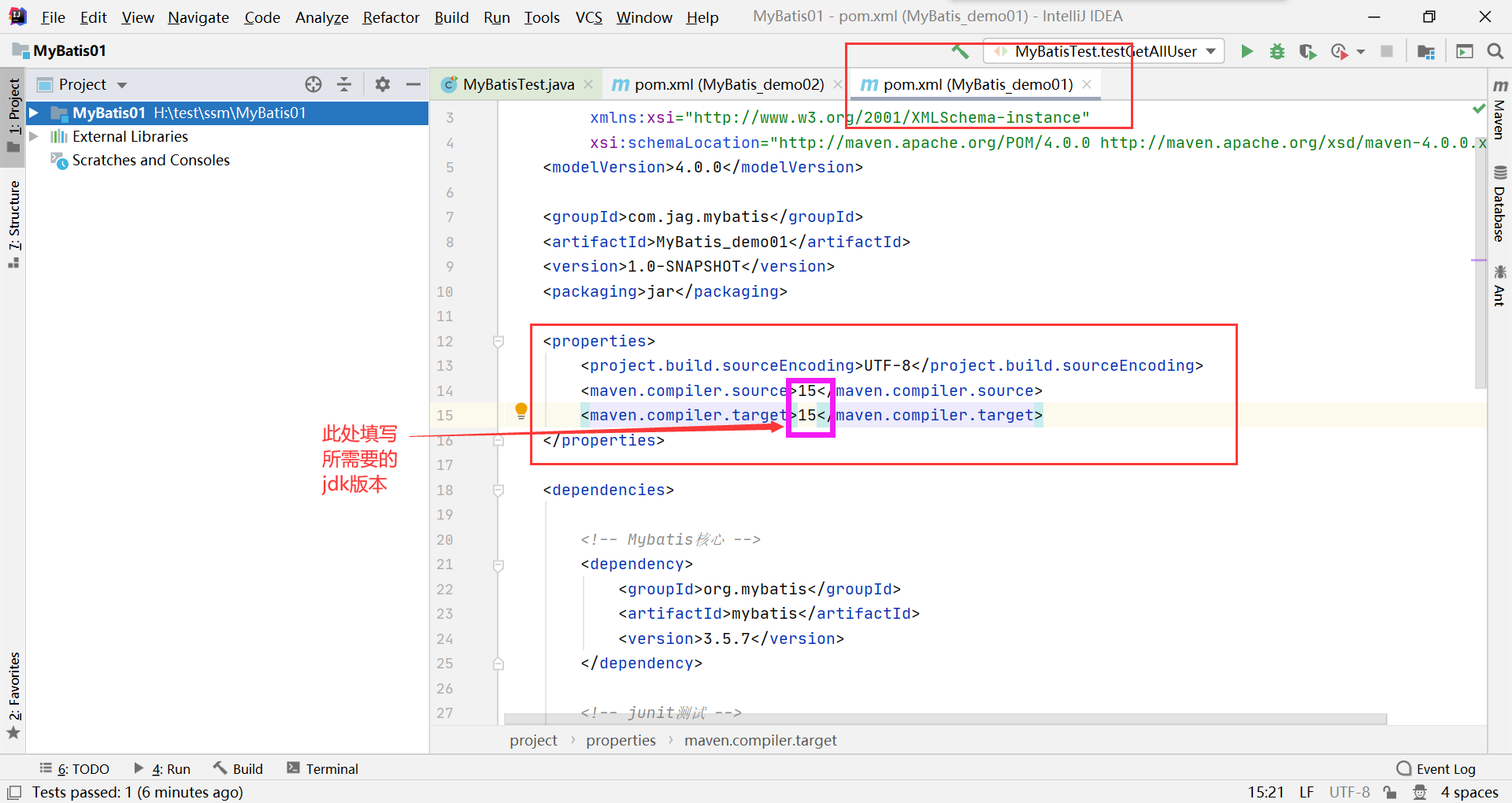Viewport: 1512px width, 803px height.
Task: Fold the dependencies block at line 18
Action: (498, 490)
